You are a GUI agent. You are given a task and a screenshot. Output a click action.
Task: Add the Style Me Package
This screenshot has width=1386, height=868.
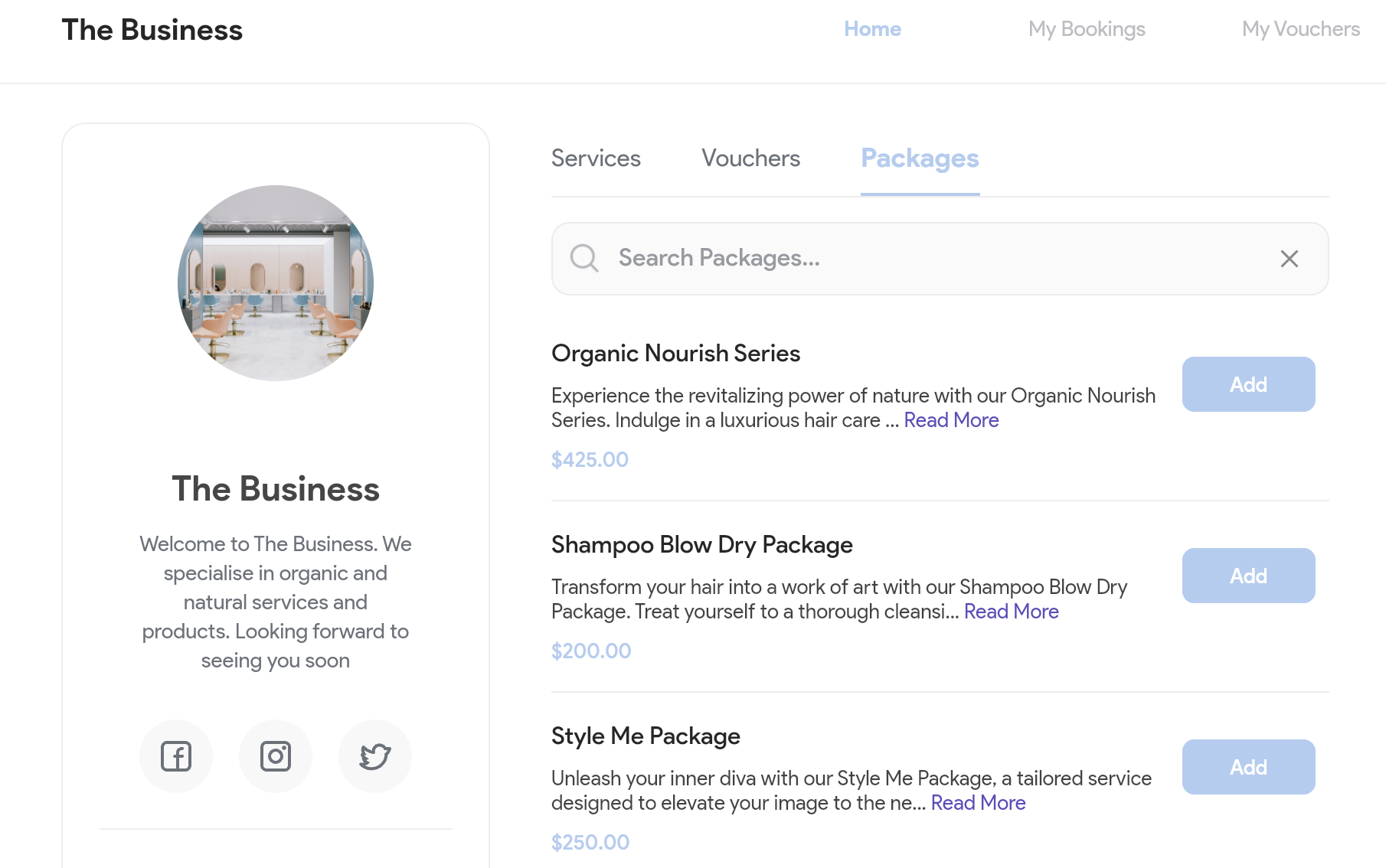(1249, 767)
